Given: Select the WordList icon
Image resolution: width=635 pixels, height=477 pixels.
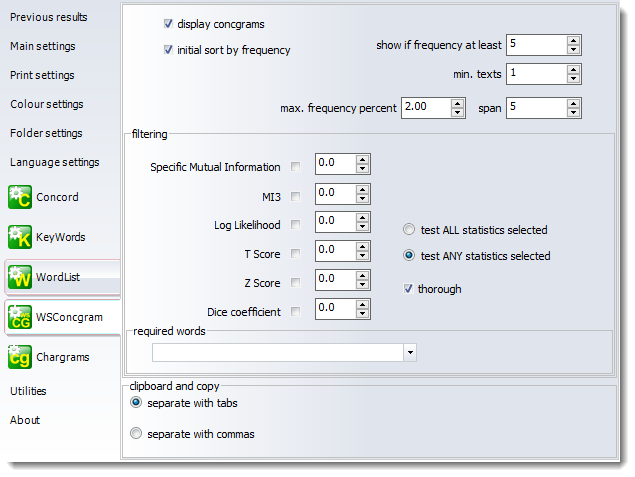Looking at the screenshot, I should coord(20,277).
